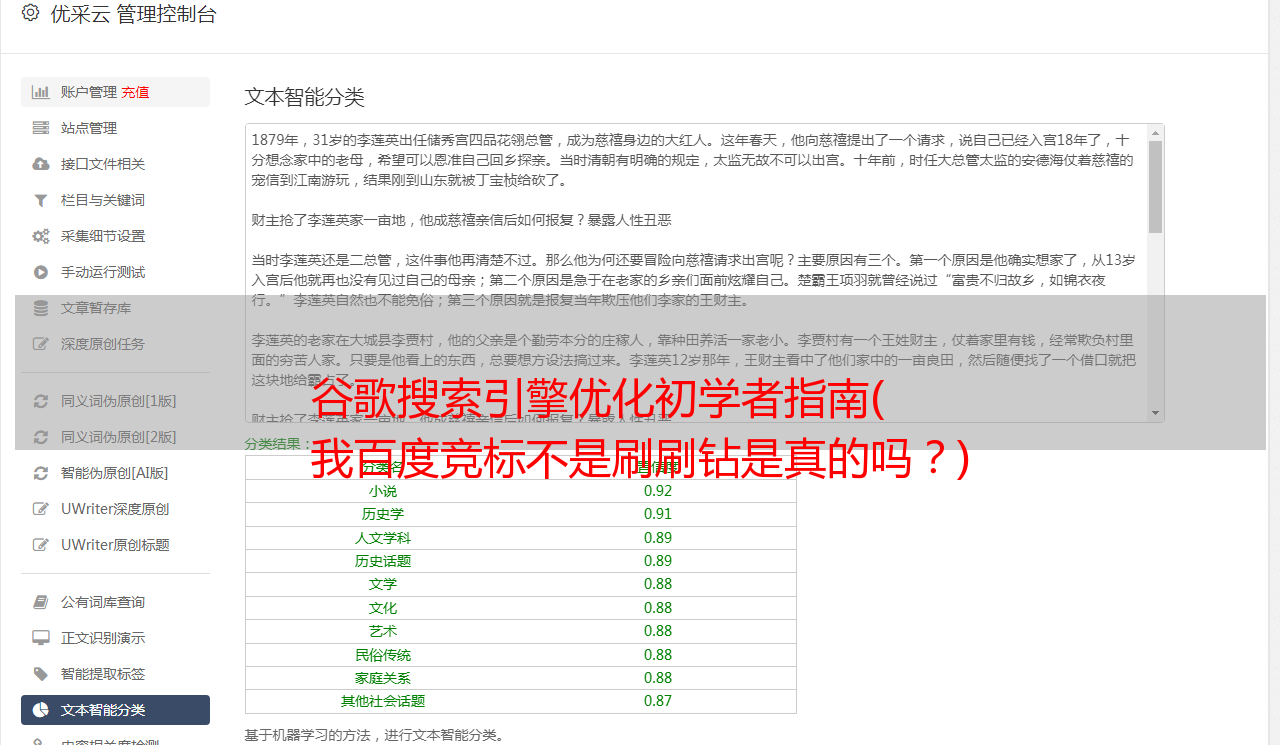Open 同义词伪原创[1版] link
This screenshot has height=745, width=1280.
click(x=115, y=401)
